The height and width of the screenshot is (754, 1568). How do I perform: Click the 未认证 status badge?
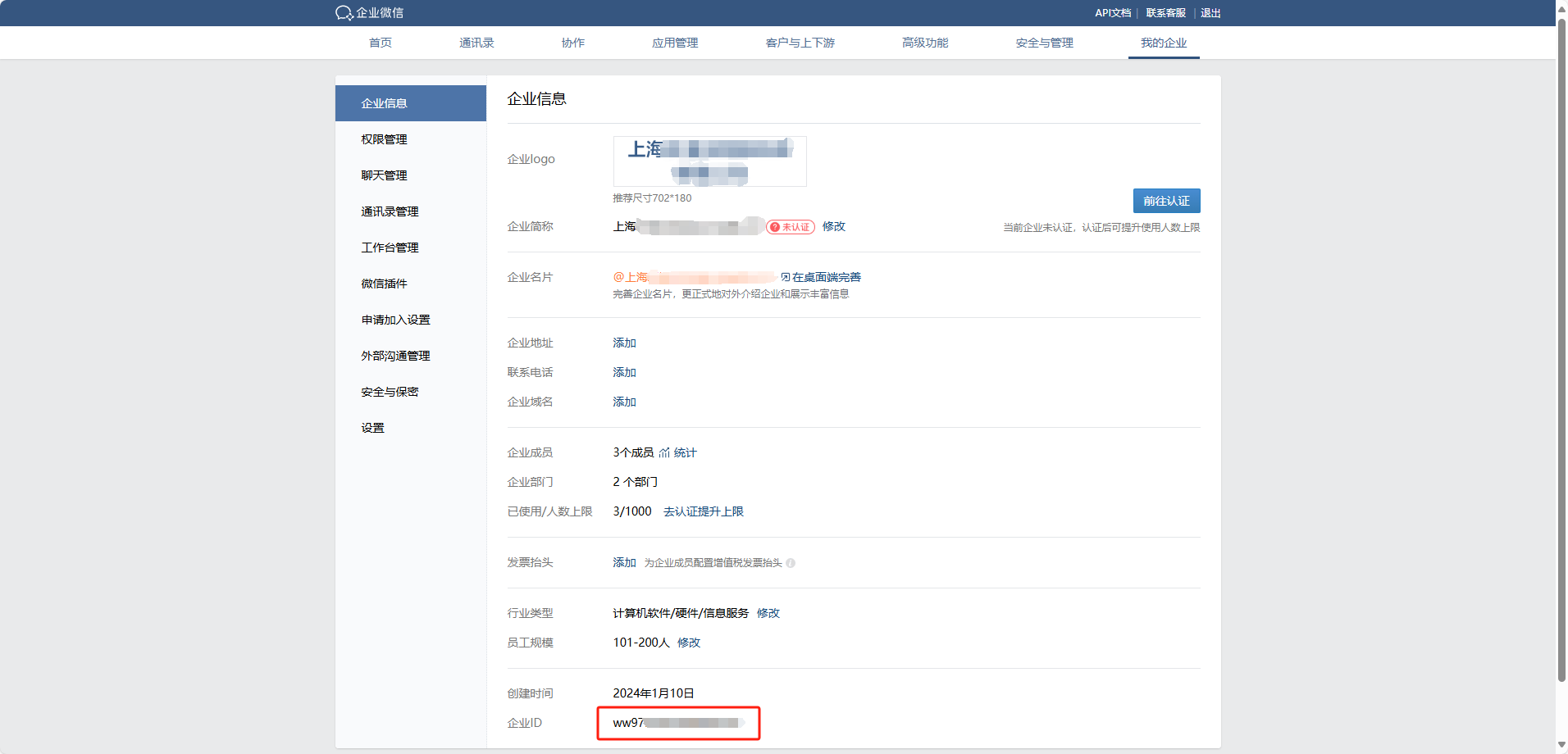[x=791, y=227]
